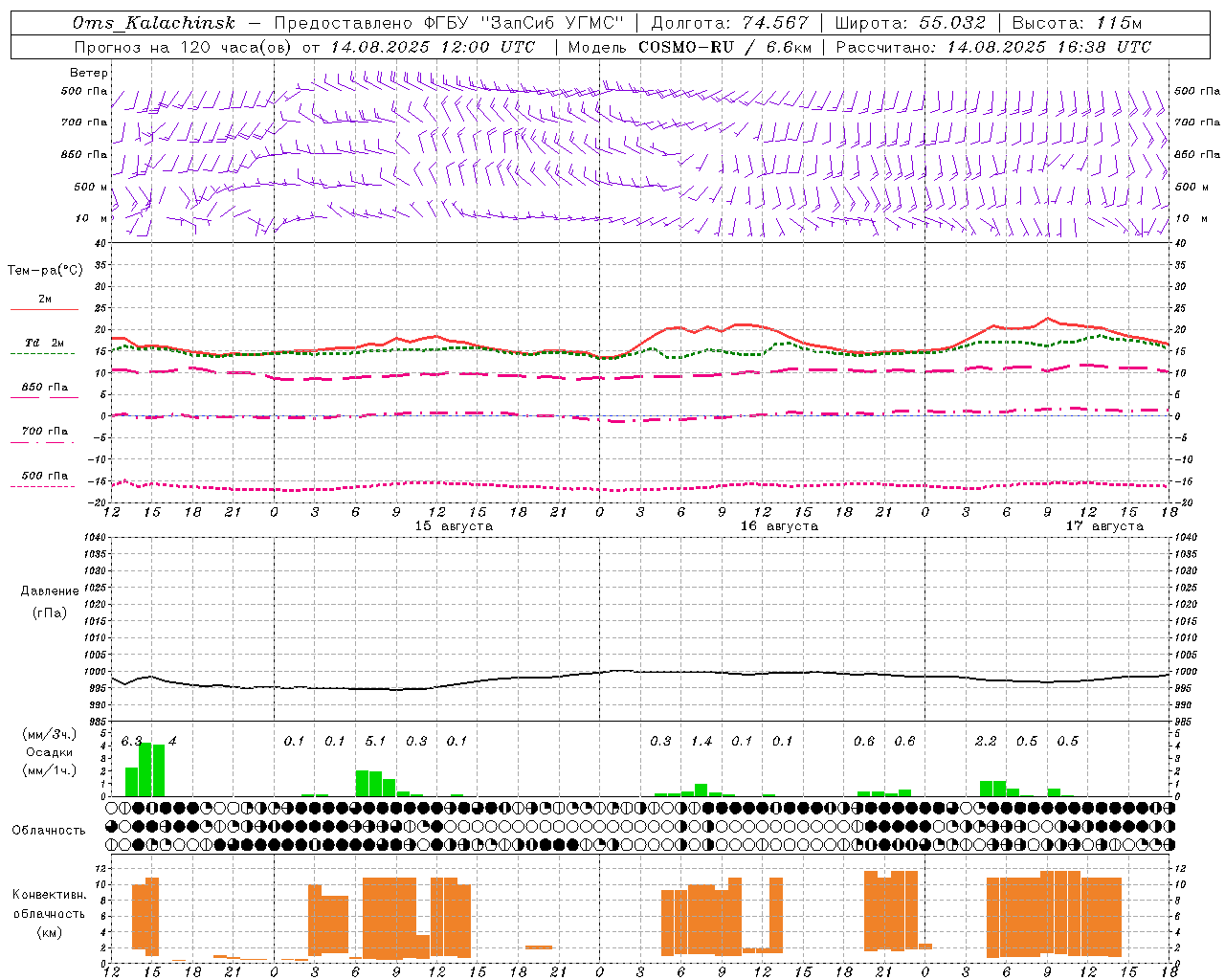Click the (гПа) unit label under Давление

click(50, 612)
